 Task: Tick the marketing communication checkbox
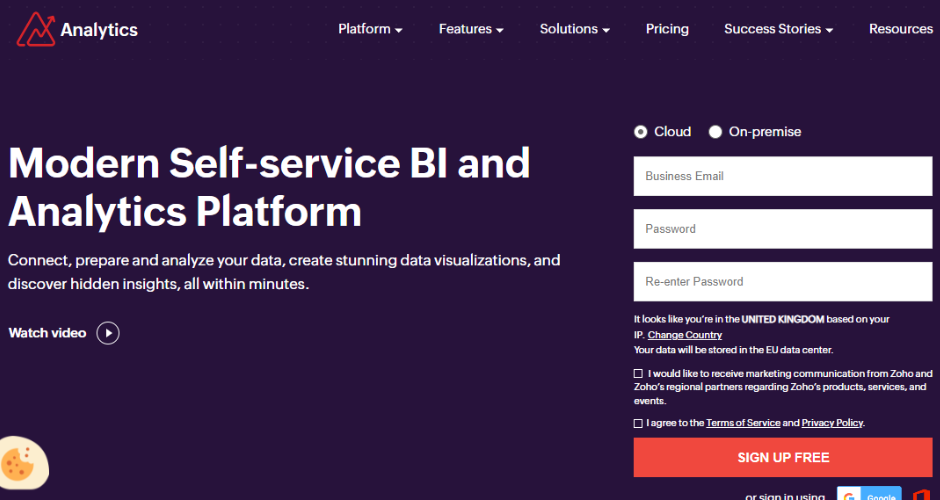pyautogui.click(x=639, y=373)
